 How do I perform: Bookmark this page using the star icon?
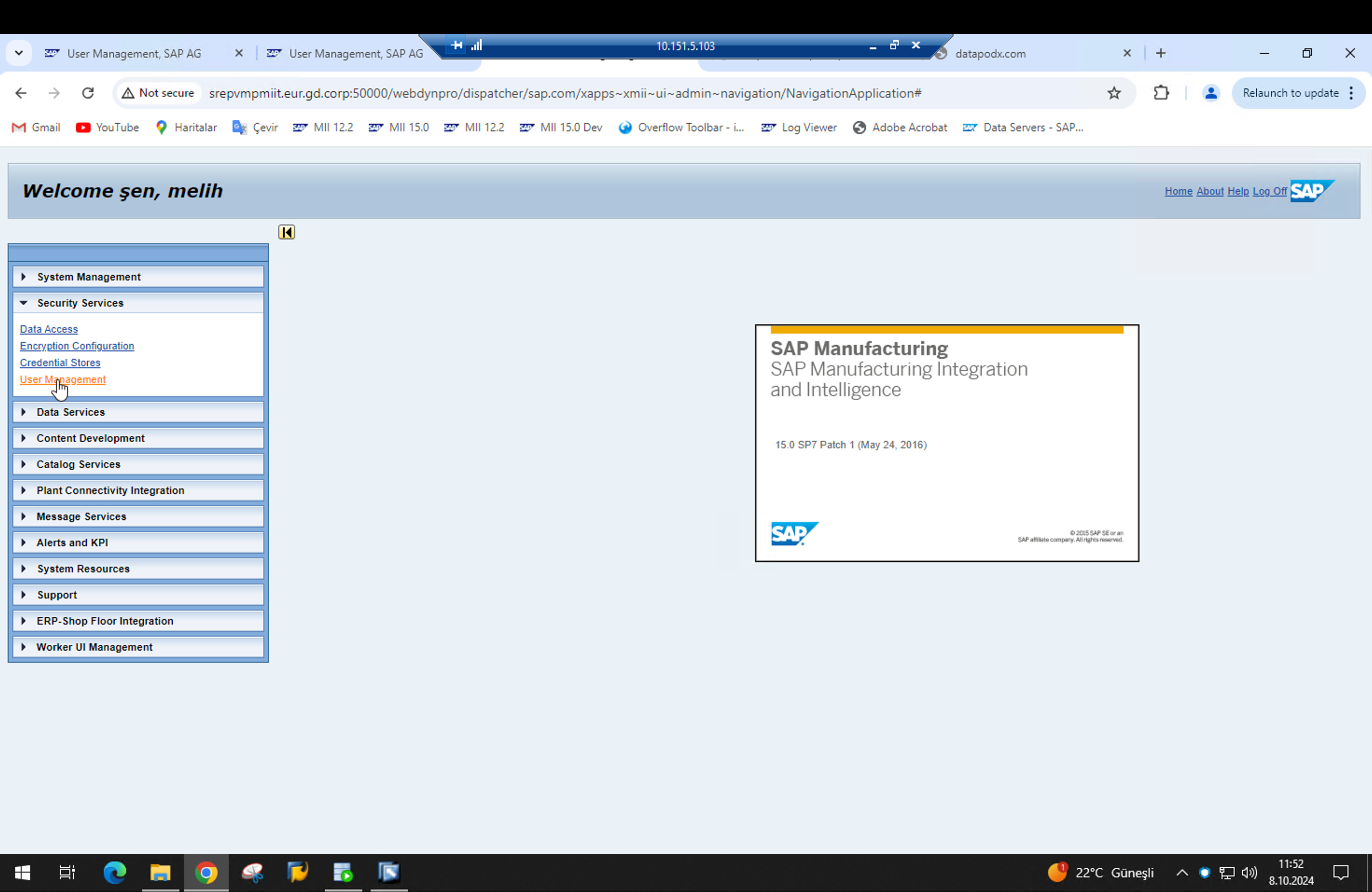coord(1114,93)
